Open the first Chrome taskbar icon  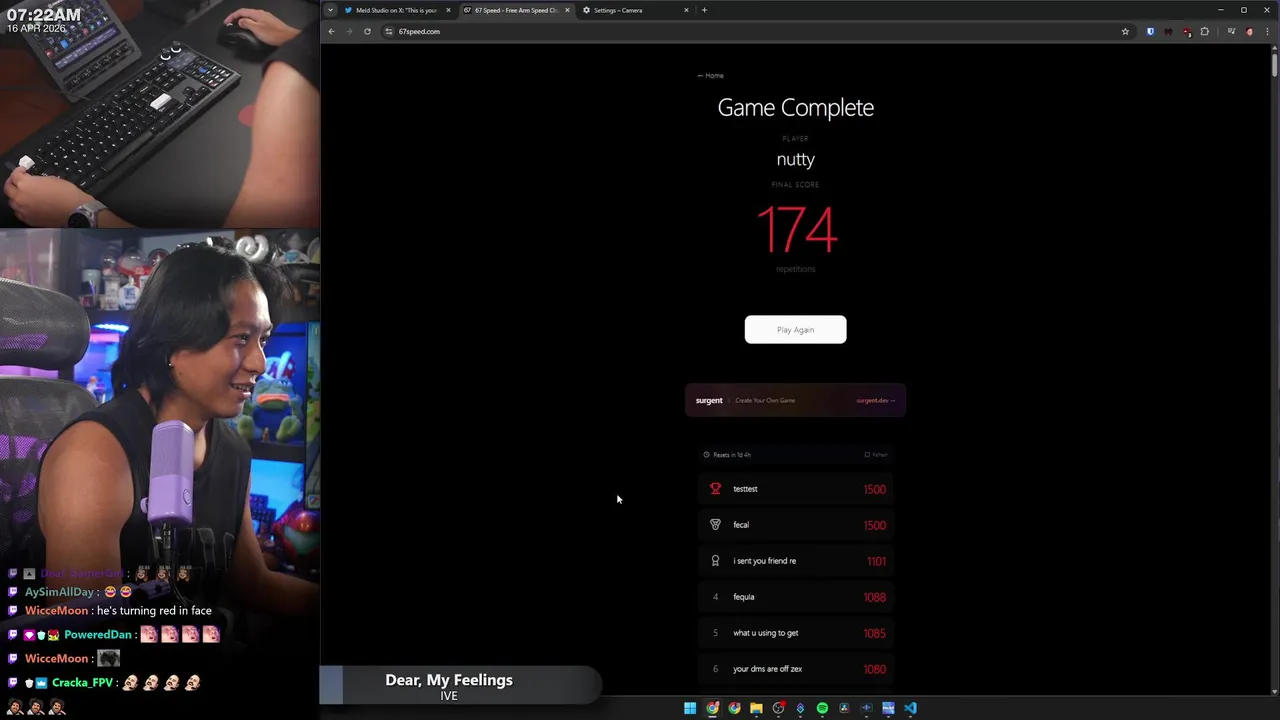(x=712, y=708)
